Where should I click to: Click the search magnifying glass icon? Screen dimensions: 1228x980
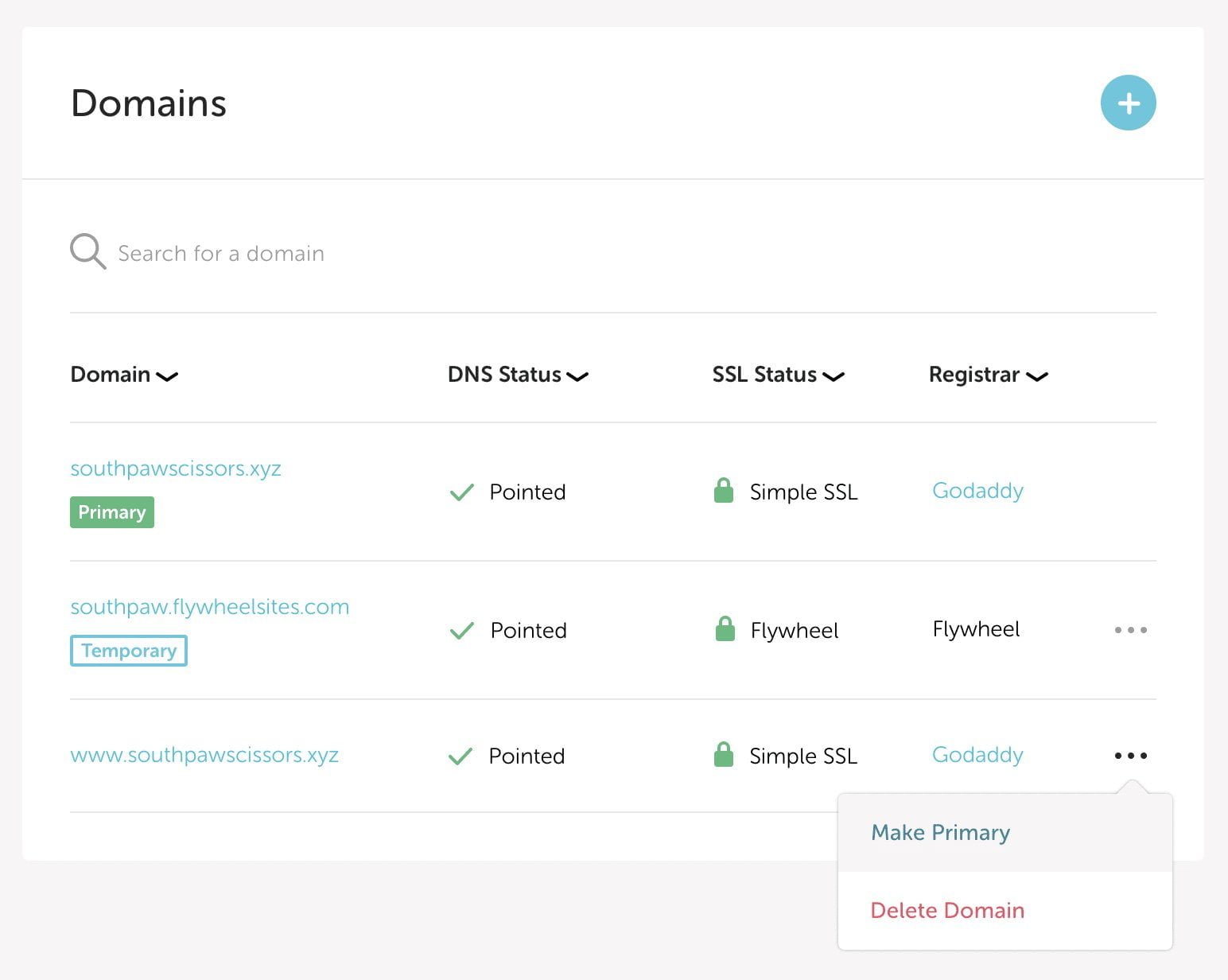[87, 251]
